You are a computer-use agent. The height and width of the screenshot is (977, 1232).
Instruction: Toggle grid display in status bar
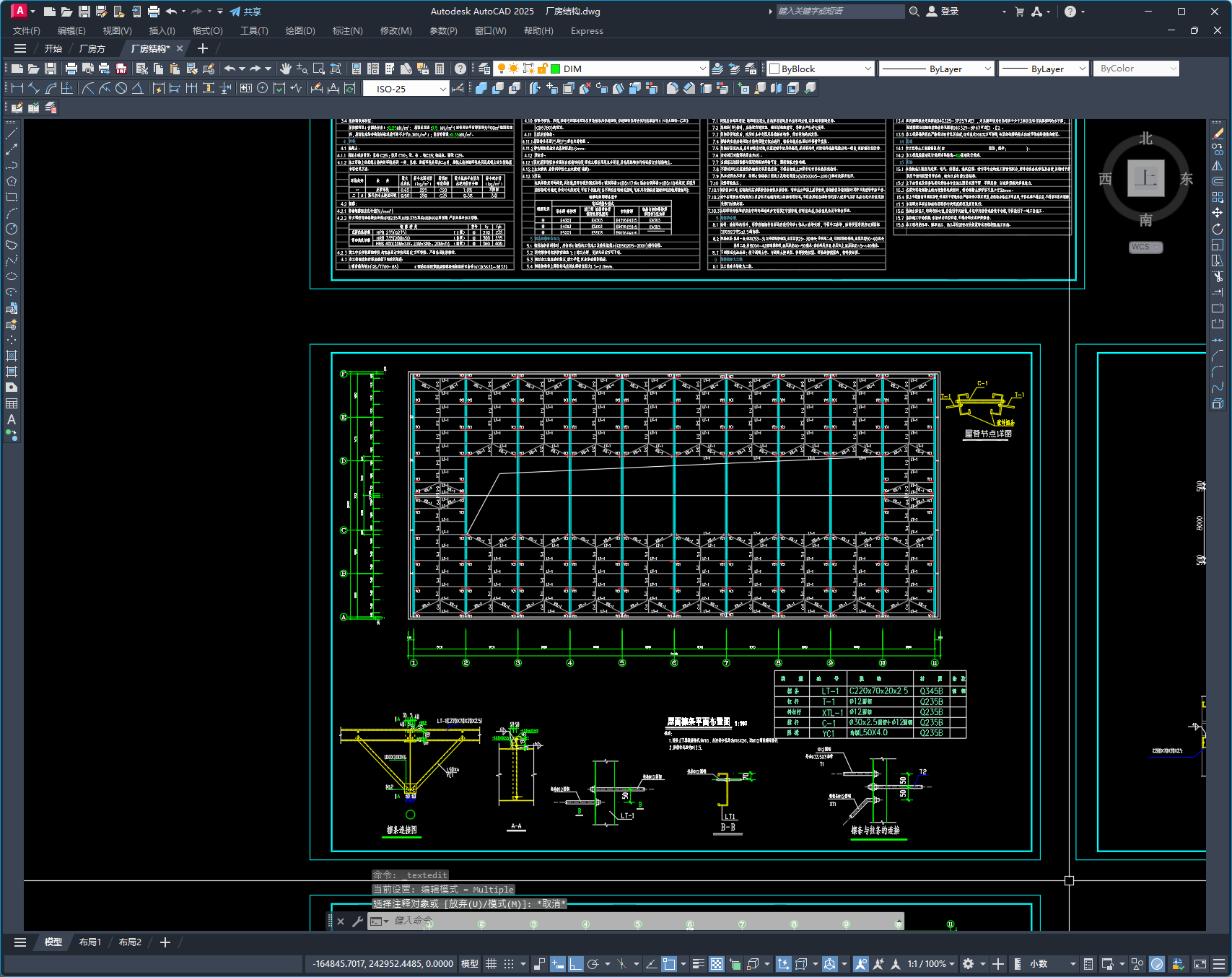coord(492,964)
